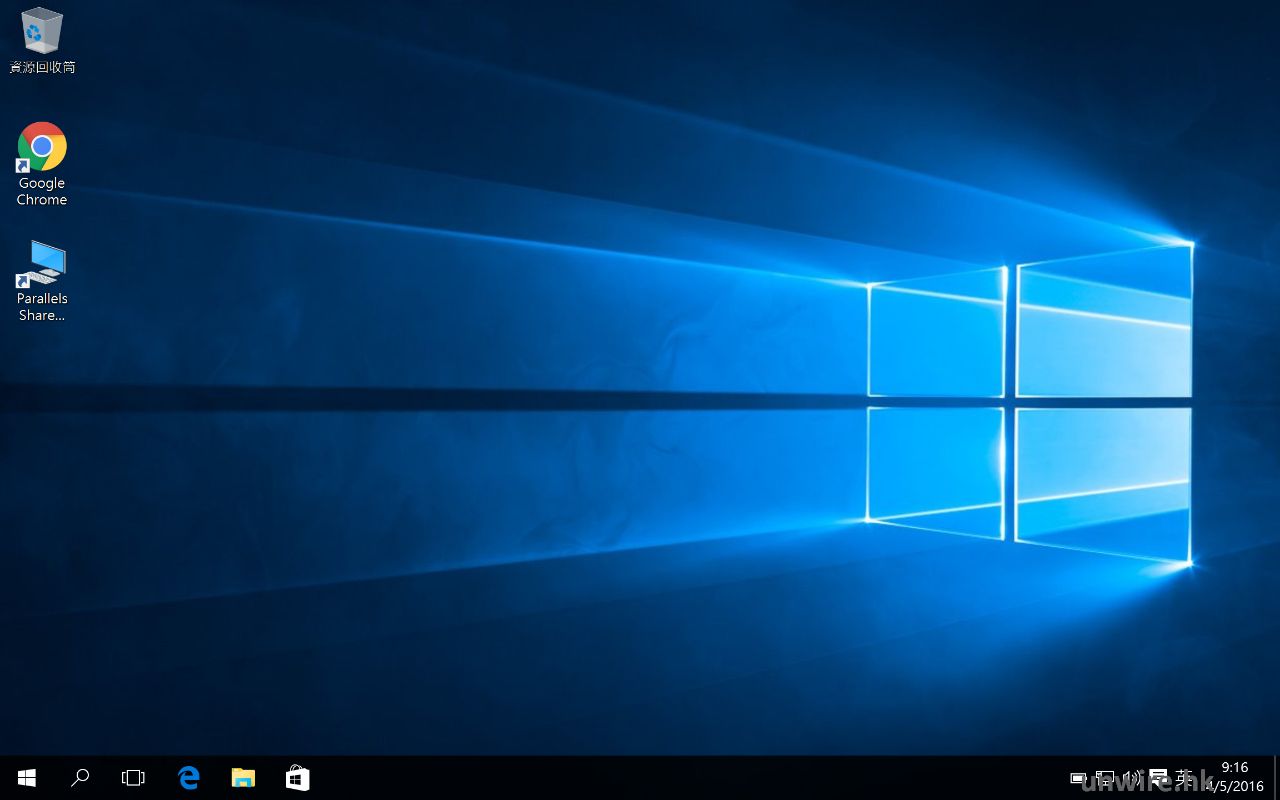This screenshot has height=800, width=1280.
Task: Select the Recycle Bin desktop icon
Action: click(x=42, y=30)
